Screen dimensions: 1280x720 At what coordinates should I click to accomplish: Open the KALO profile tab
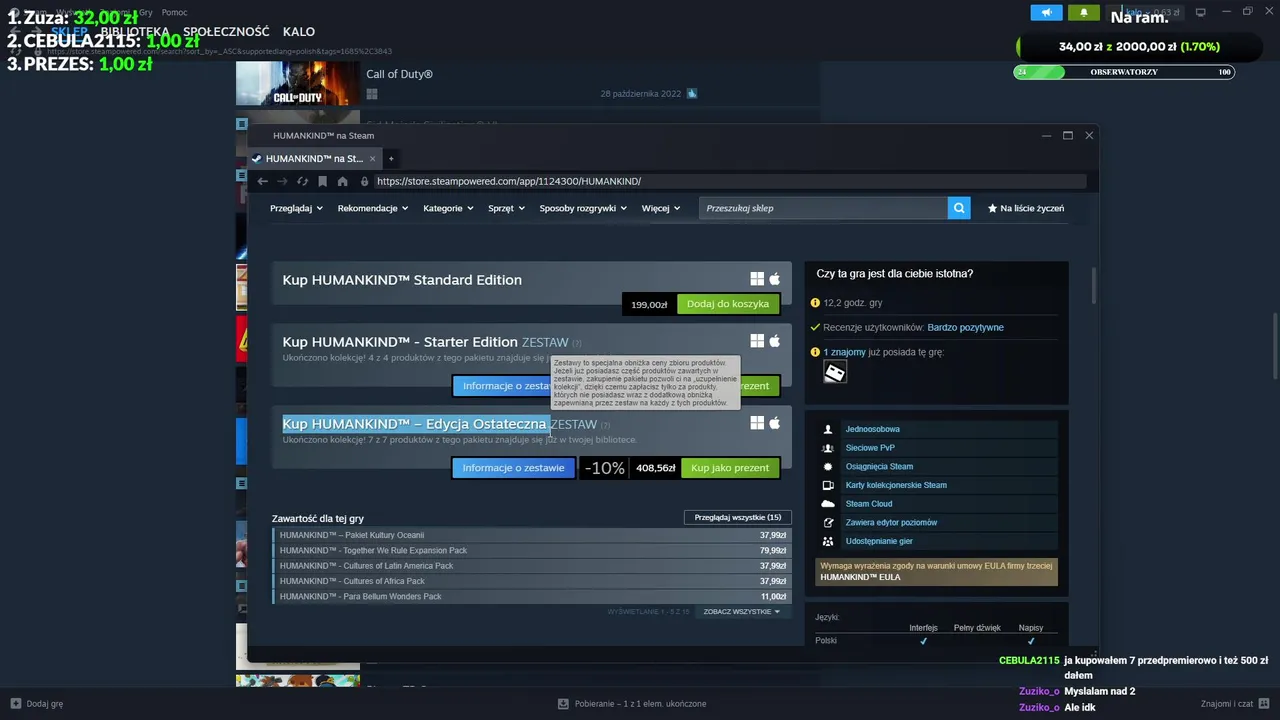coord(299,32)
